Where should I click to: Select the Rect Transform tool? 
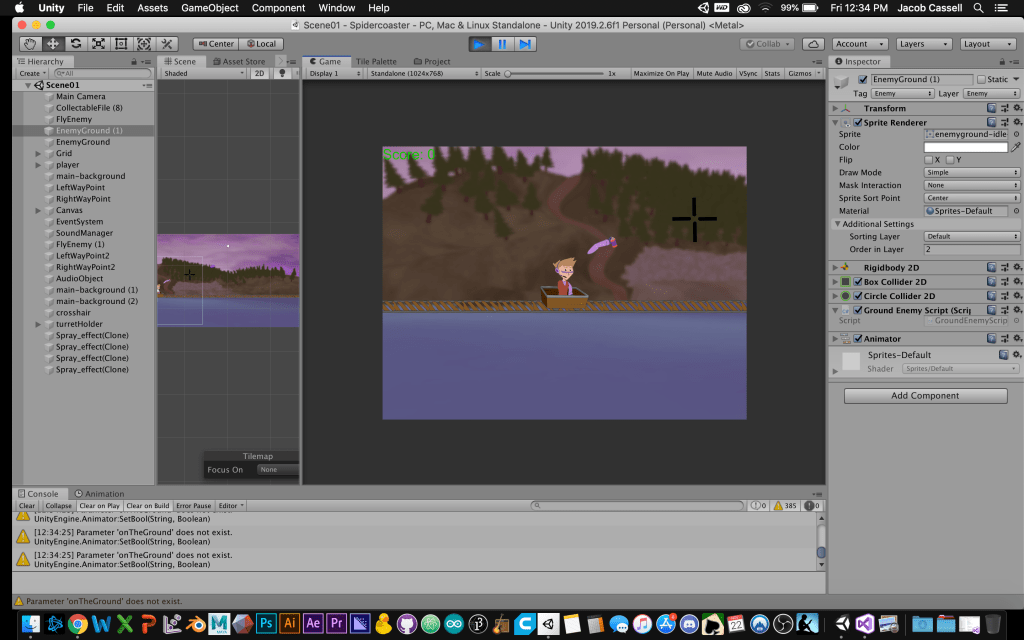coord(121,44)
